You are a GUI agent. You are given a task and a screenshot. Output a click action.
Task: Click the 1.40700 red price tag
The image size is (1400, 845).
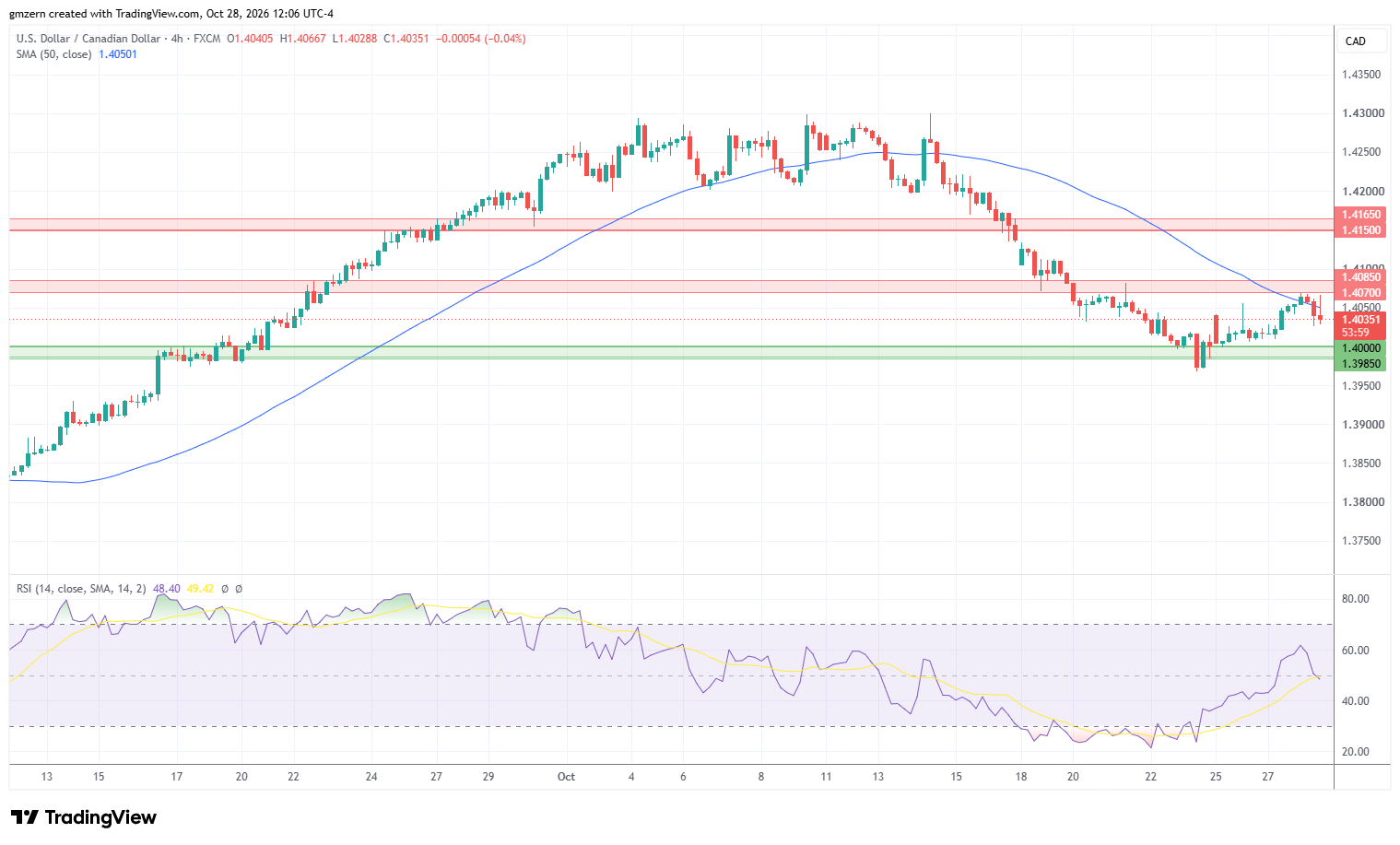point(1360,293)
